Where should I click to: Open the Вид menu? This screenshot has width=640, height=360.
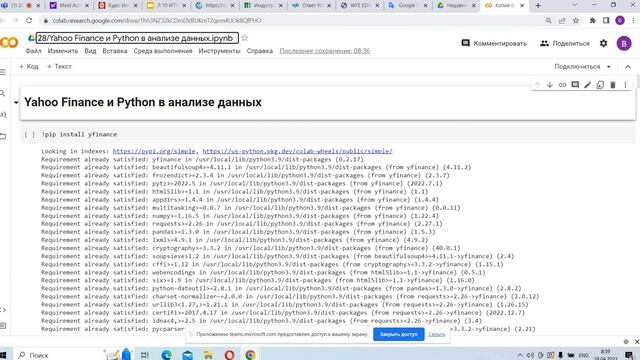pos(90,51)
